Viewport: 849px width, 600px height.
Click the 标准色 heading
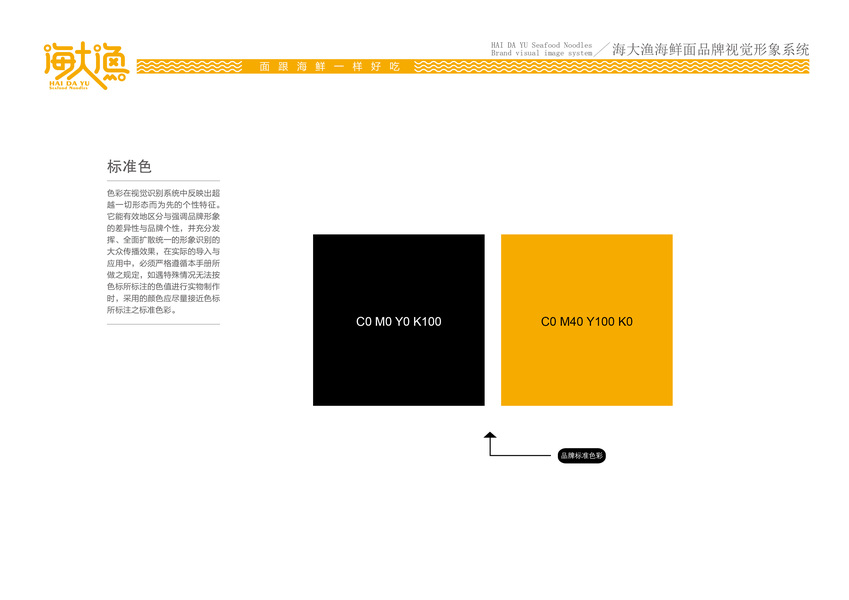(x=129, y=167)
